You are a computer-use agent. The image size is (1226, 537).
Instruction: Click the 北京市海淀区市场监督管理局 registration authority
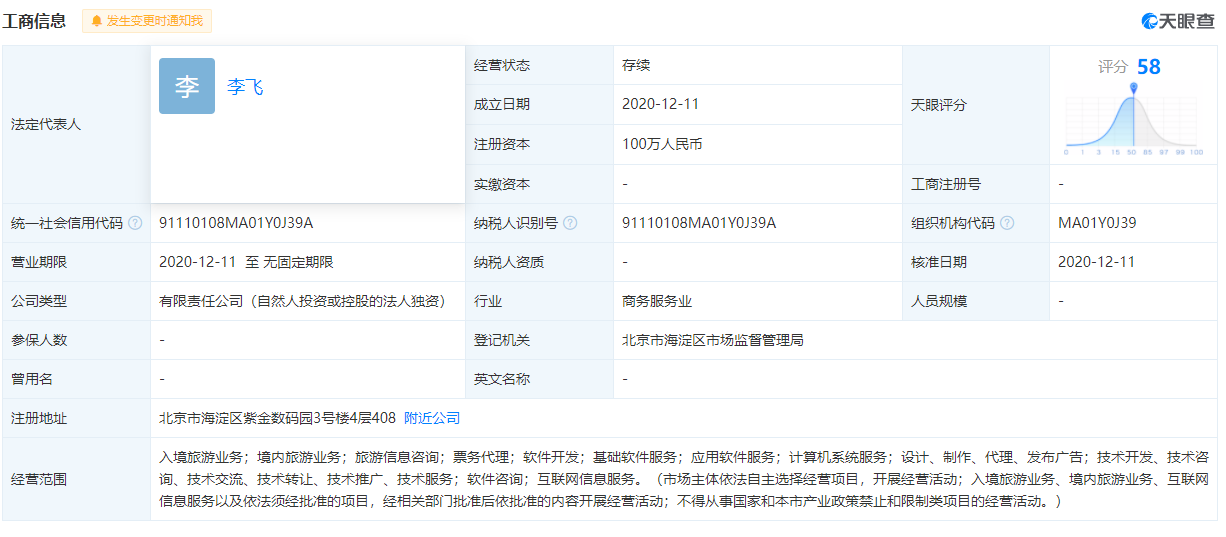(x=712, y=340)
